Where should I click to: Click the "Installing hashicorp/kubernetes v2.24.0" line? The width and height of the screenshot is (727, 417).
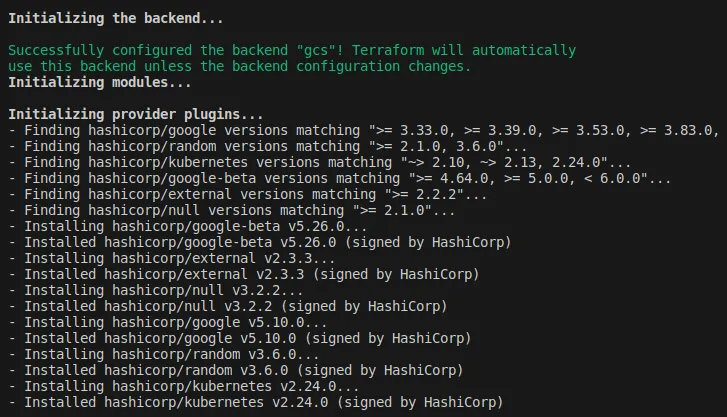184,386
